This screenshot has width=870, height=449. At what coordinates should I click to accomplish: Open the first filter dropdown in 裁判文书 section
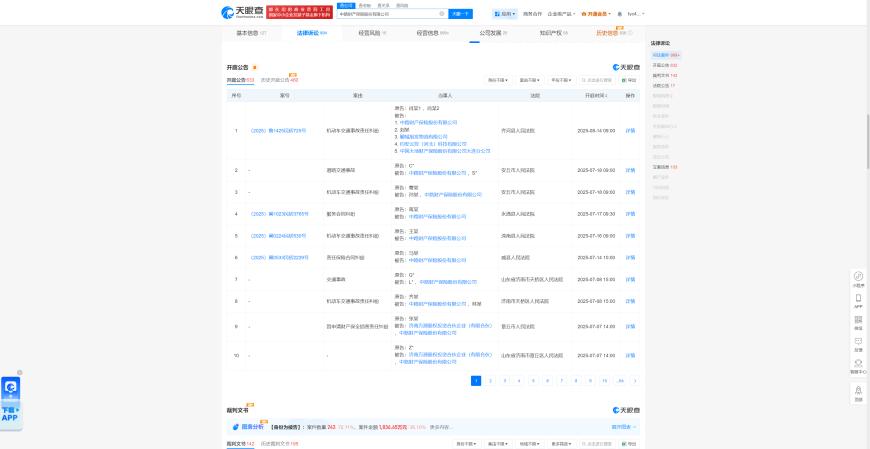pyautogui.click(x=467, y=444)
